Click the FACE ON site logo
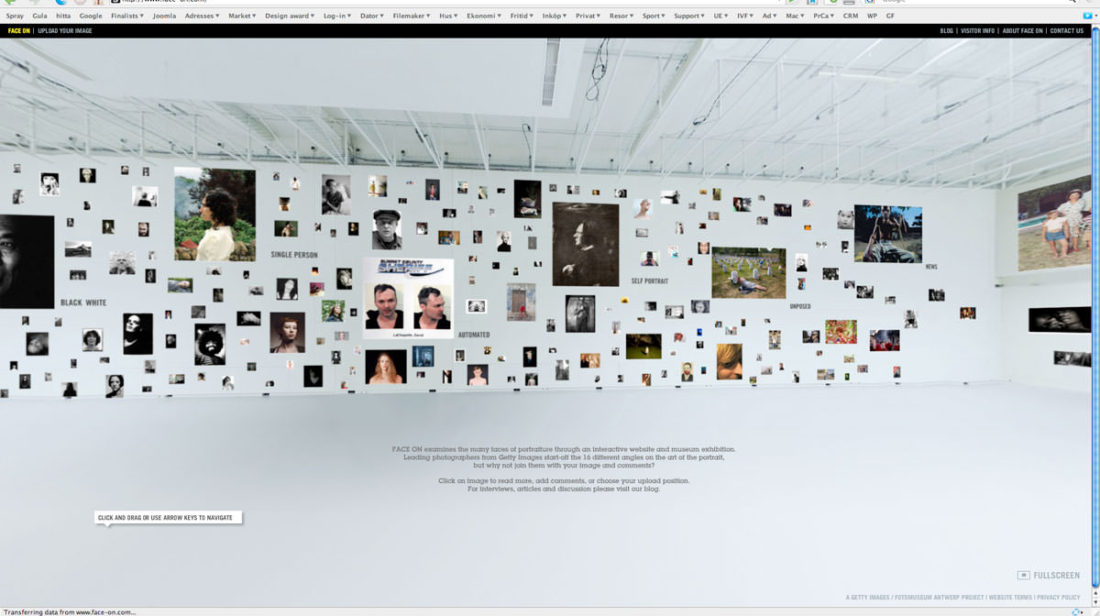This screenshot has height=616, width=1100. [x=19, y=31]
